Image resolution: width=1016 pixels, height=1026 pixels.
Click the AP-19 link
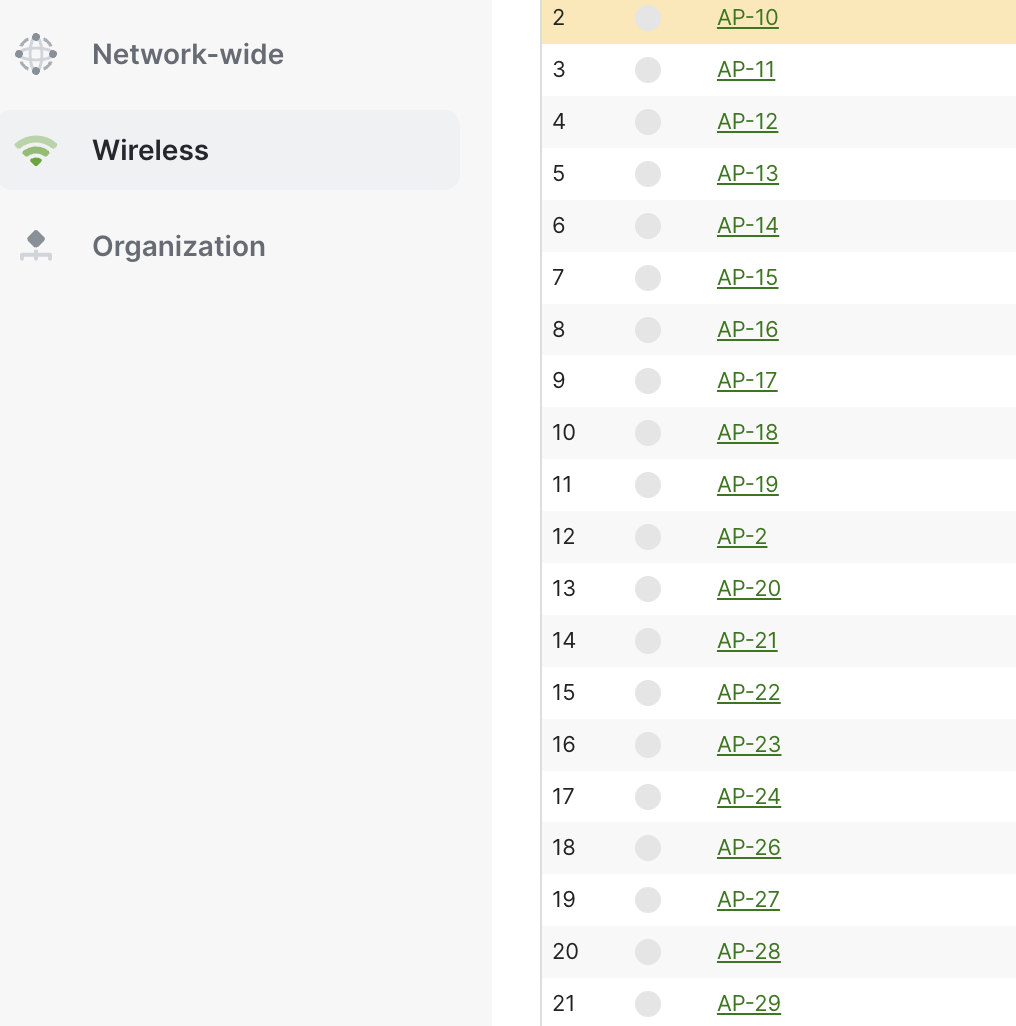coord(747,485)
